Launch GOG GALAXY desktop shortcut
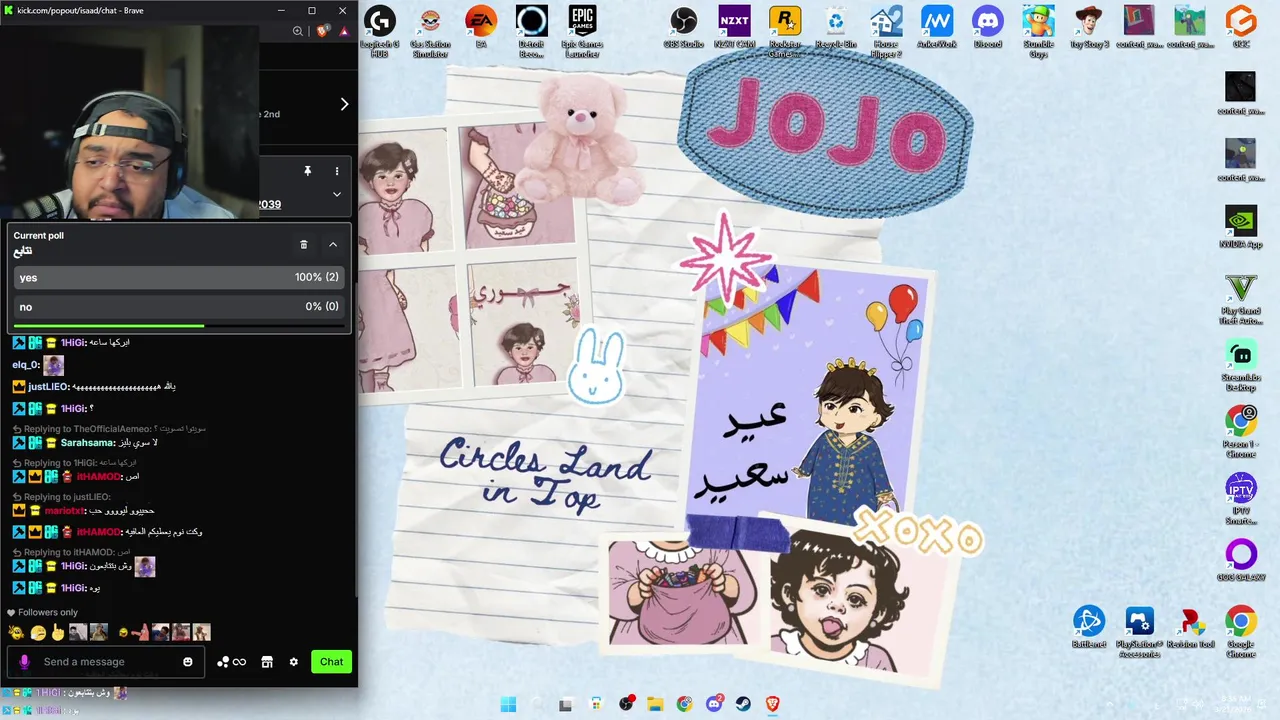Screen dimensions: 1280x720 point(1240,560)
